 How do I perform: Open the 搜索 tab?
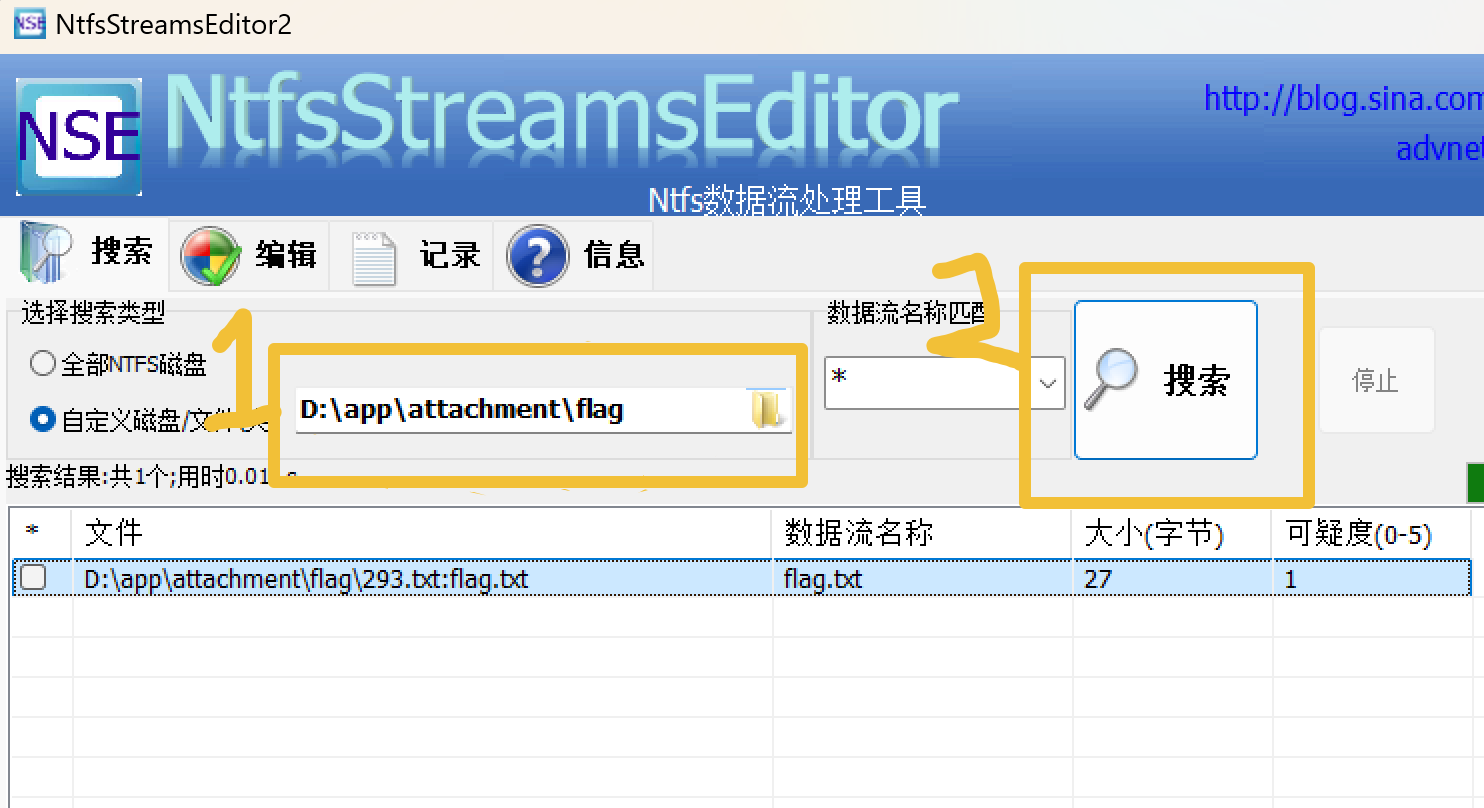(87, 253)
